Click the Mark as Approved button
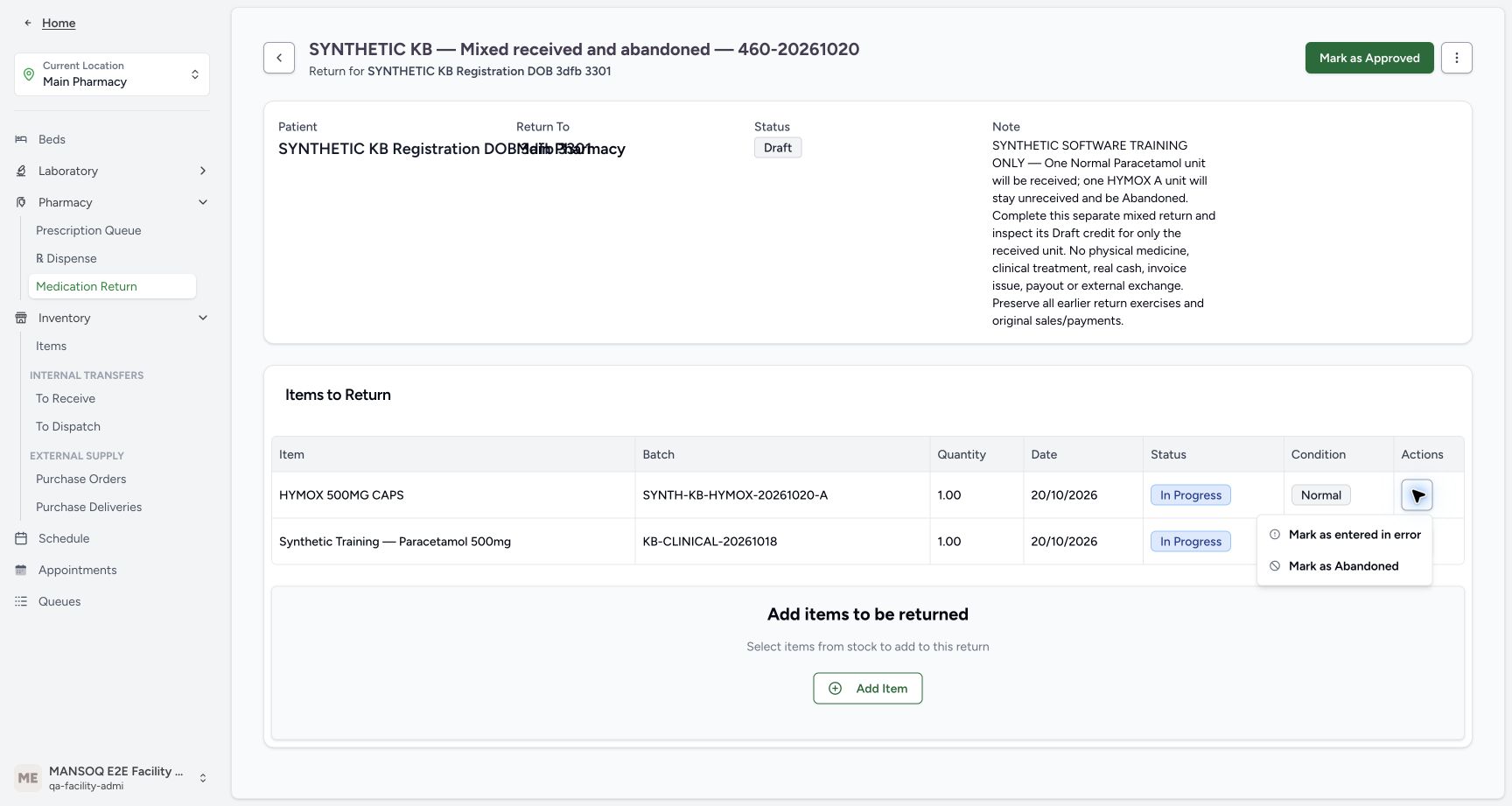 pos(1369,58)
